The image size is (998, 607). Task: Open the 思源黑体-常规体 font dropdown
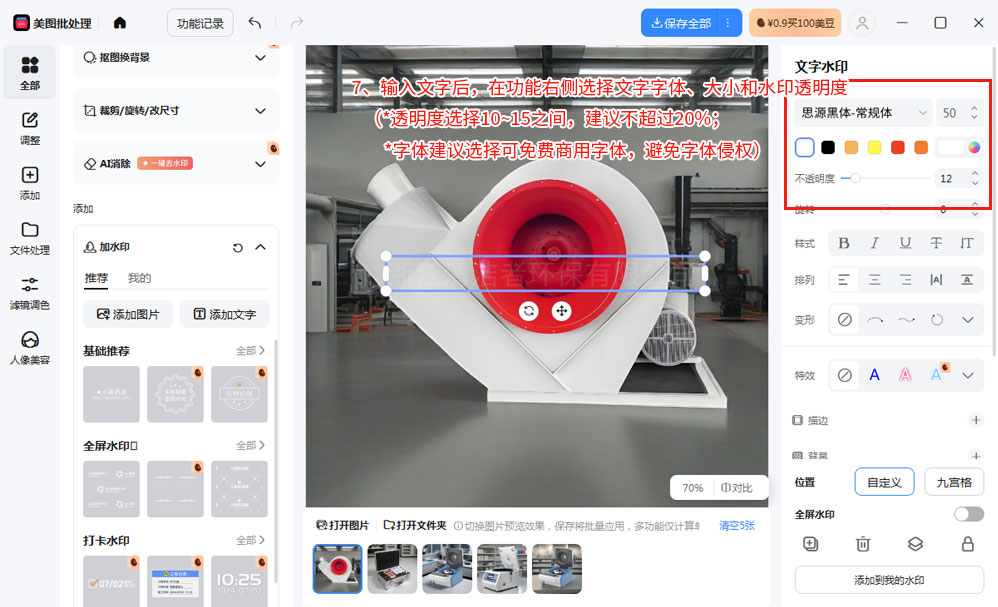pos(863,113)
